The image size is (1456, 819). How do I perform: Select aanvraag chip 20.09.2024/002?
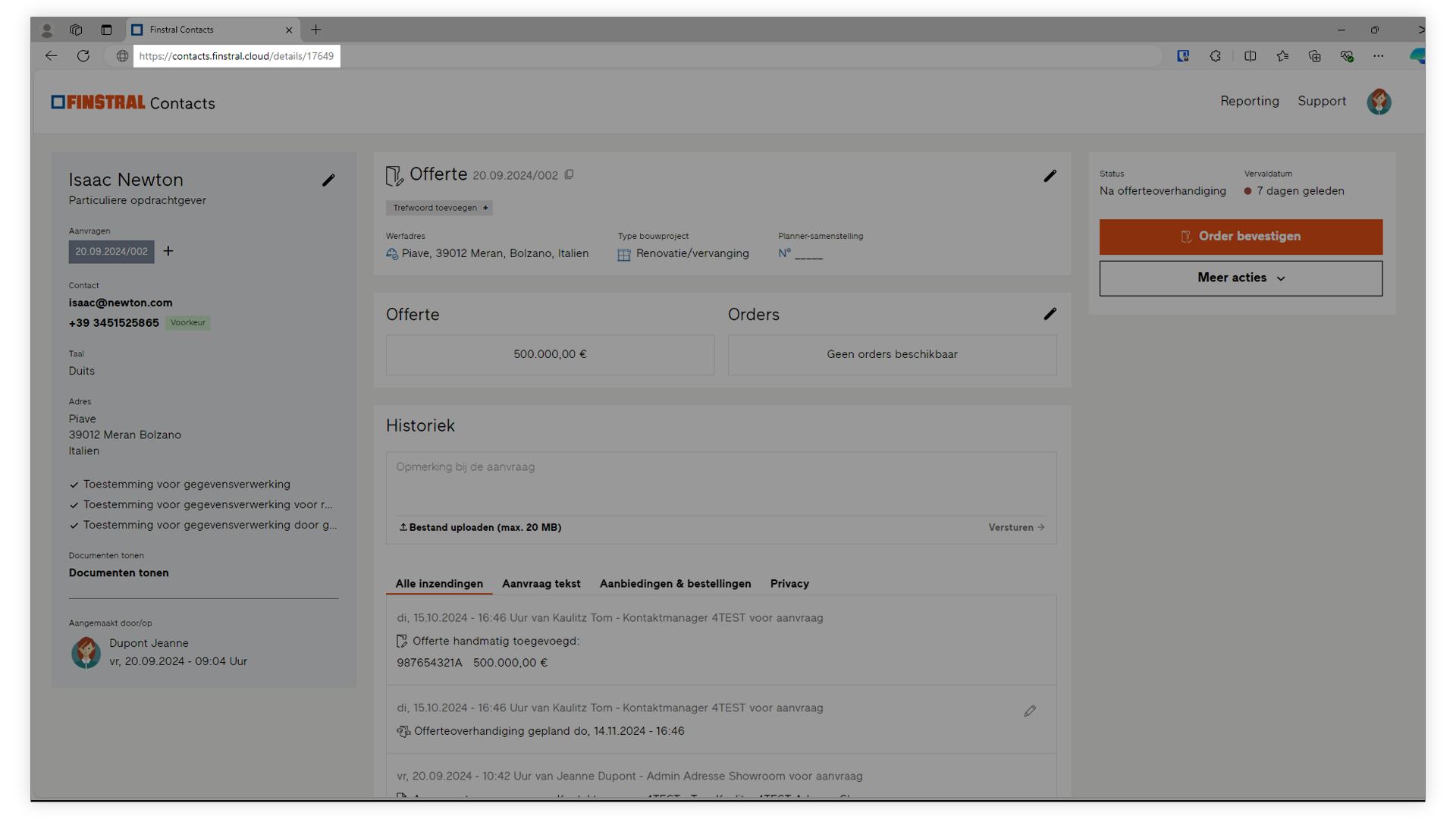click(111, 252)
